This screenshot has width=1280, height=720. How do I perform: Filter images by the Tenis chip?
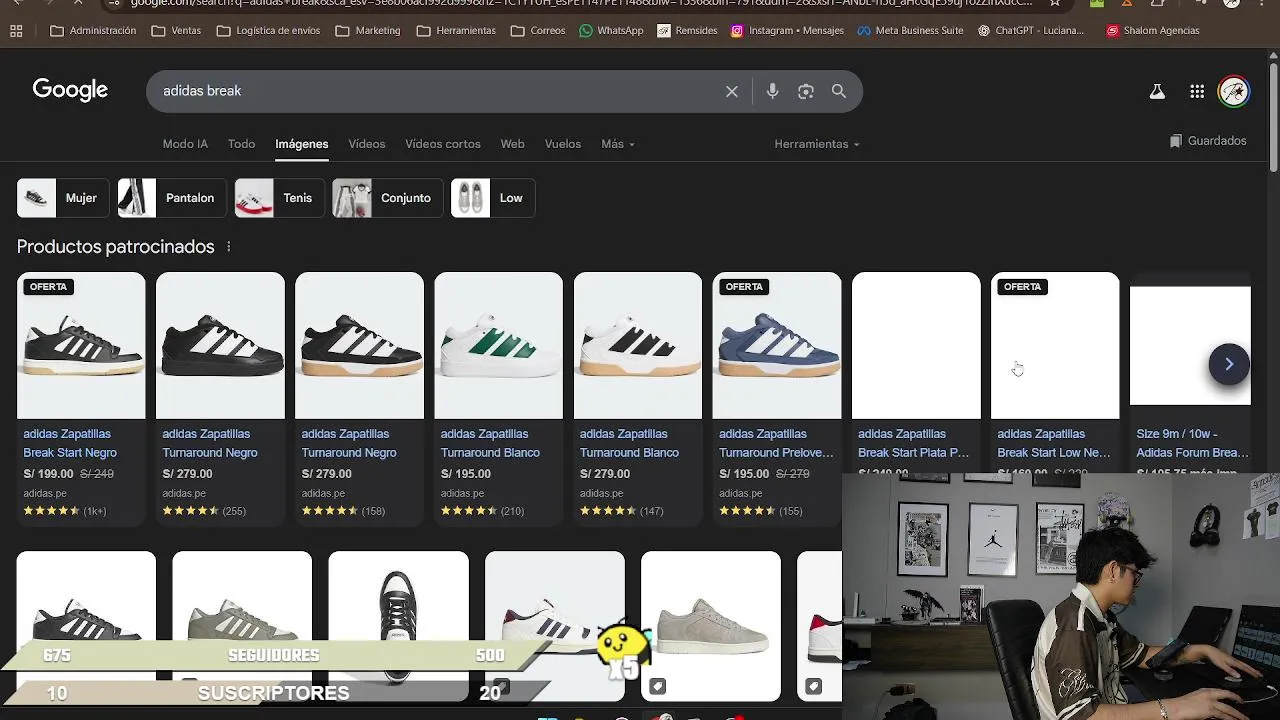point(279,198)
